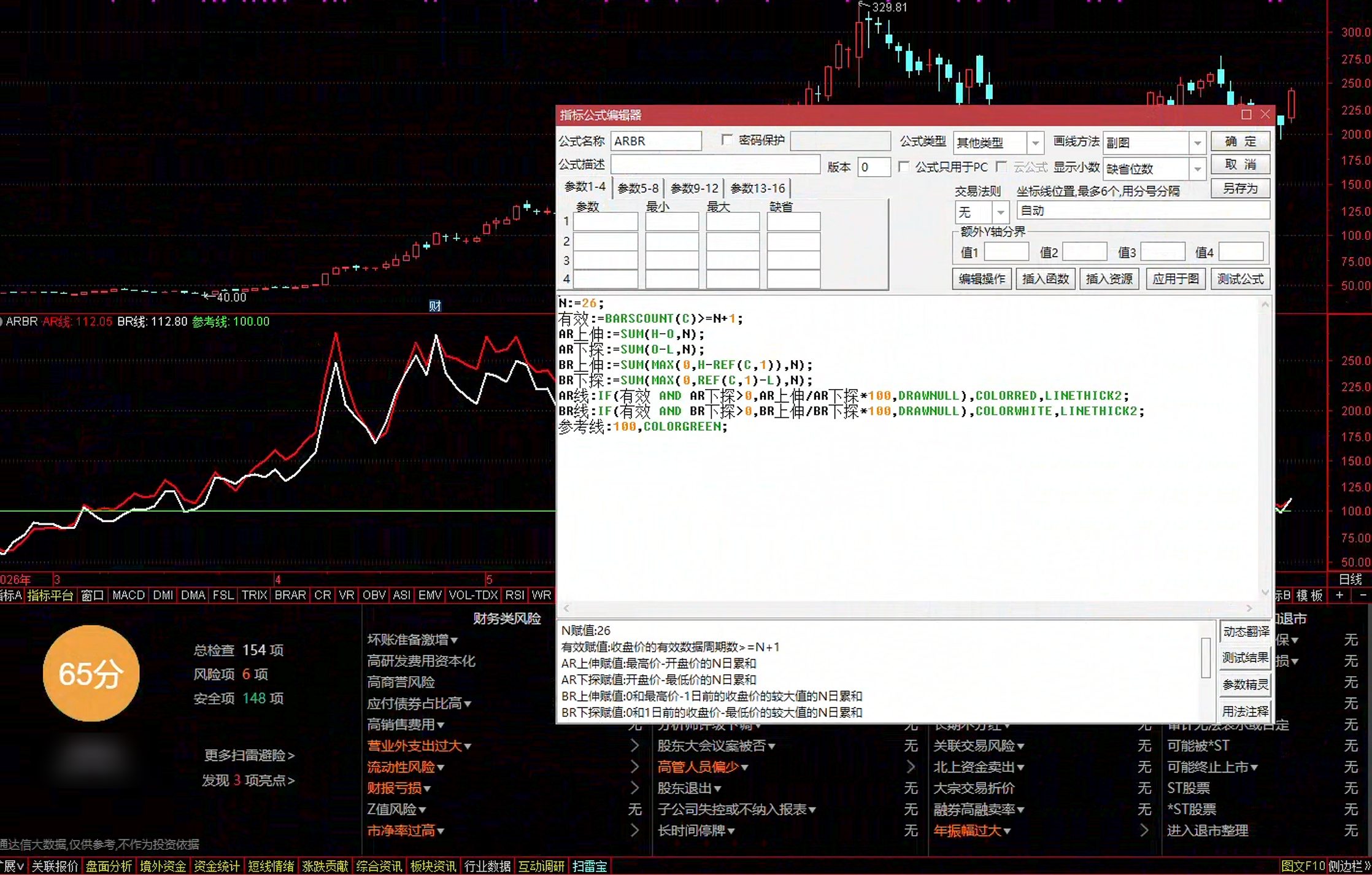Viewport: 1372px width, 875px height.
Task: Click the 值1 extra Y-axis input field
Action: coord(1006,252)
